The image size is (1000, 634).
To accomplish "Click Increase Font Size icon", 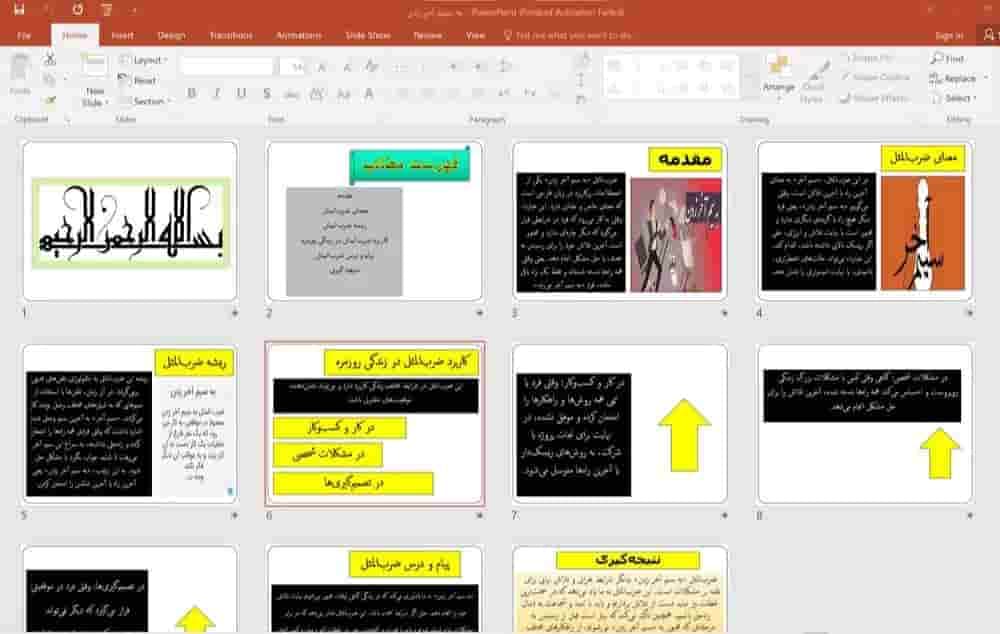I will 322,66.
